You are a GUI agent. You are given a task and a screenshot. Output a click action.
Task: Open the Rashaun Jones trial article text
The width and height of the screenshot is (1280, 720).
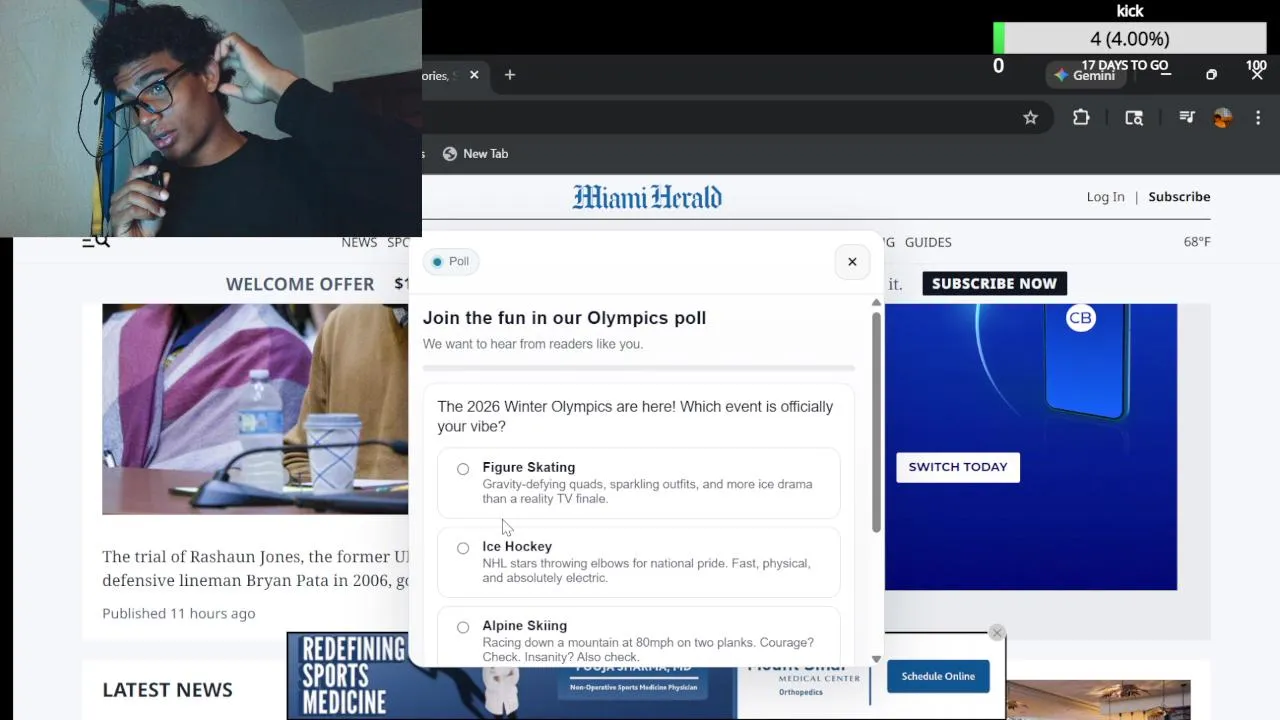[x=256, y=569]
